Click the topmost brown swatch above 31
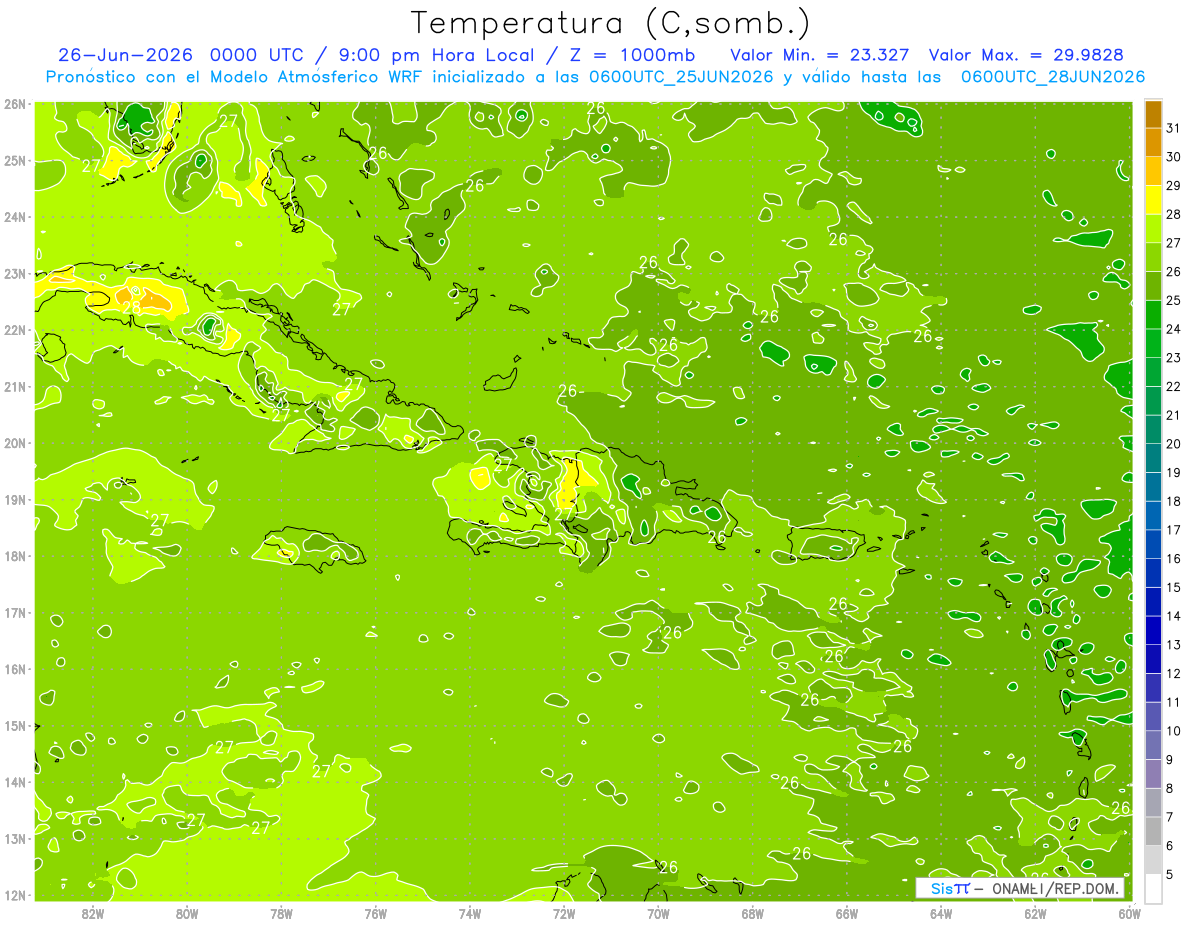The image size is (1200, 927). (x=1153, y=114)
